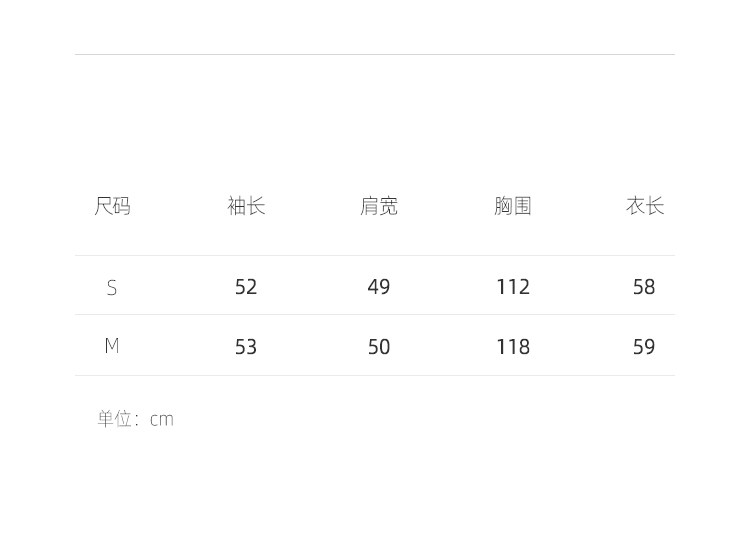The width and height of the screenshot is (750, 550).
Task: Click the divider line below header row
Action: pyautogui.click(x=375, y=255)
